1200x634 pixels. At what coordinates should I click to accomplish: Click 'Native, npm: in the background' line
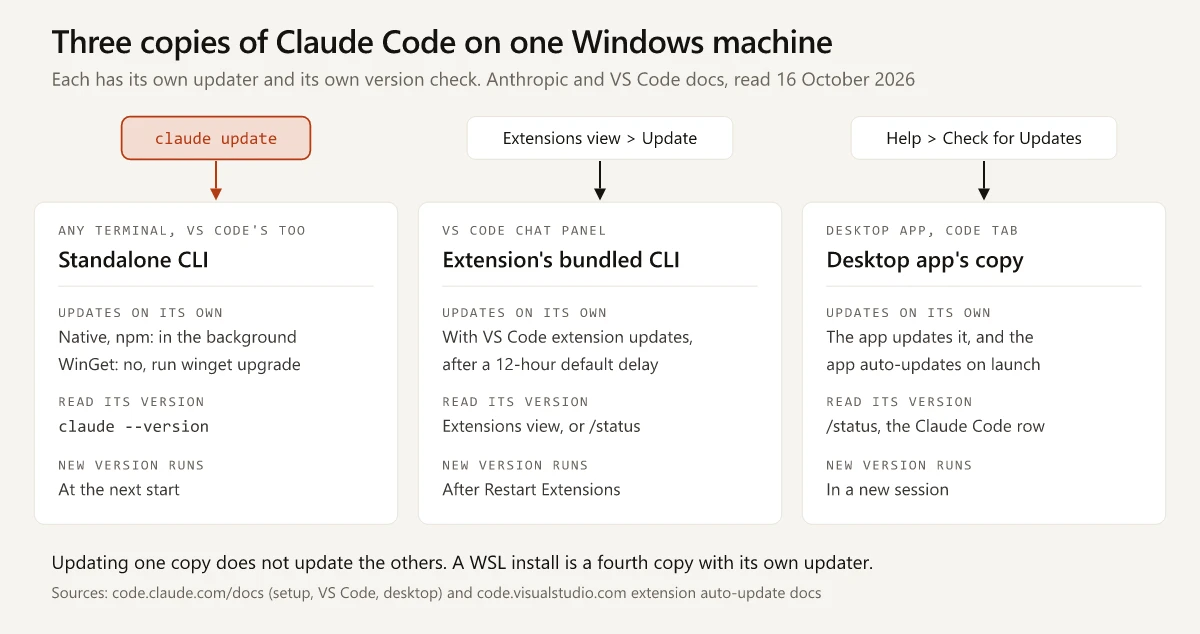click(x=177, y=337)
